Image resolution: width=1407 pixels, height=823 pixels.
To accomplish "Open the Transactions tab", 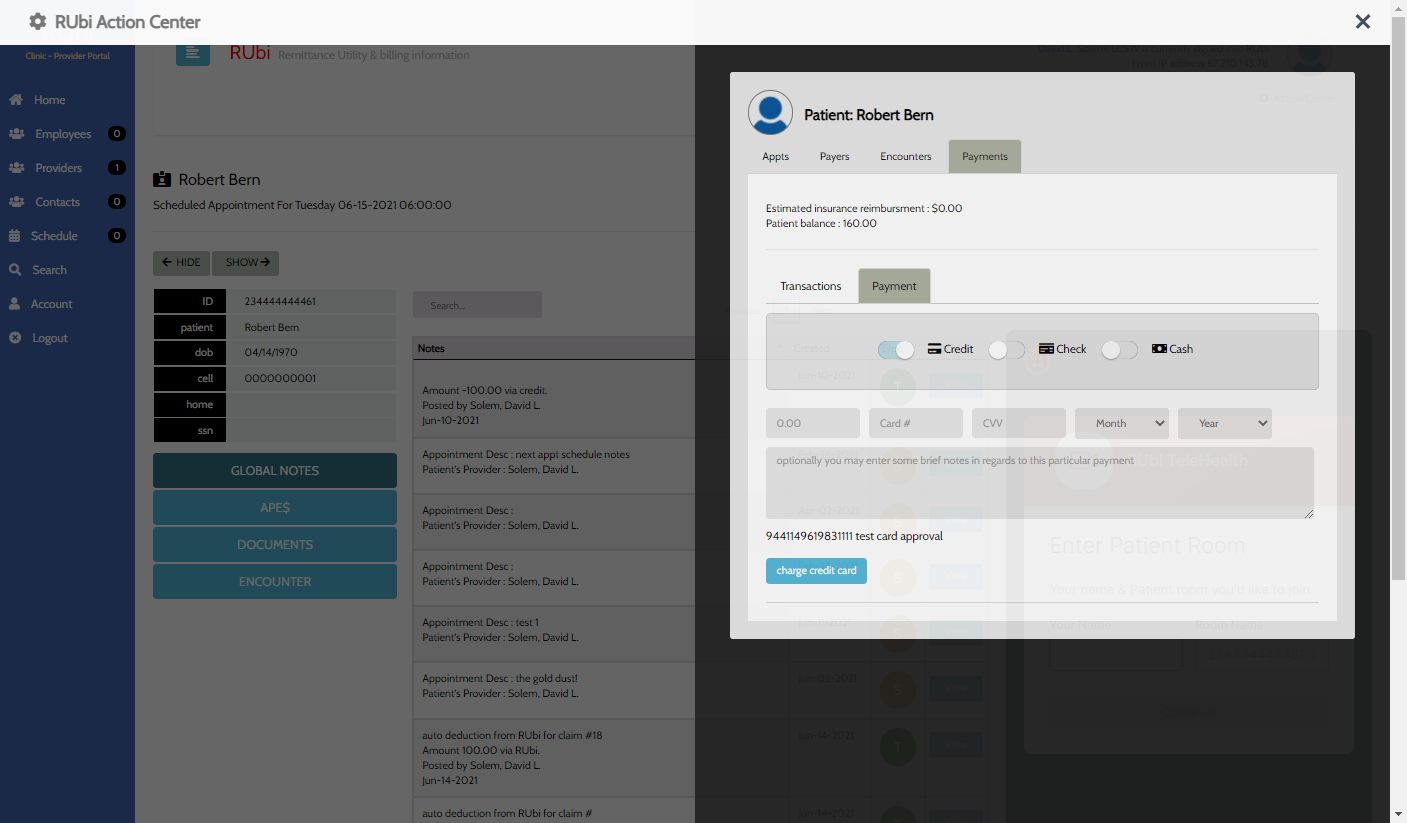I will point(810,286).
